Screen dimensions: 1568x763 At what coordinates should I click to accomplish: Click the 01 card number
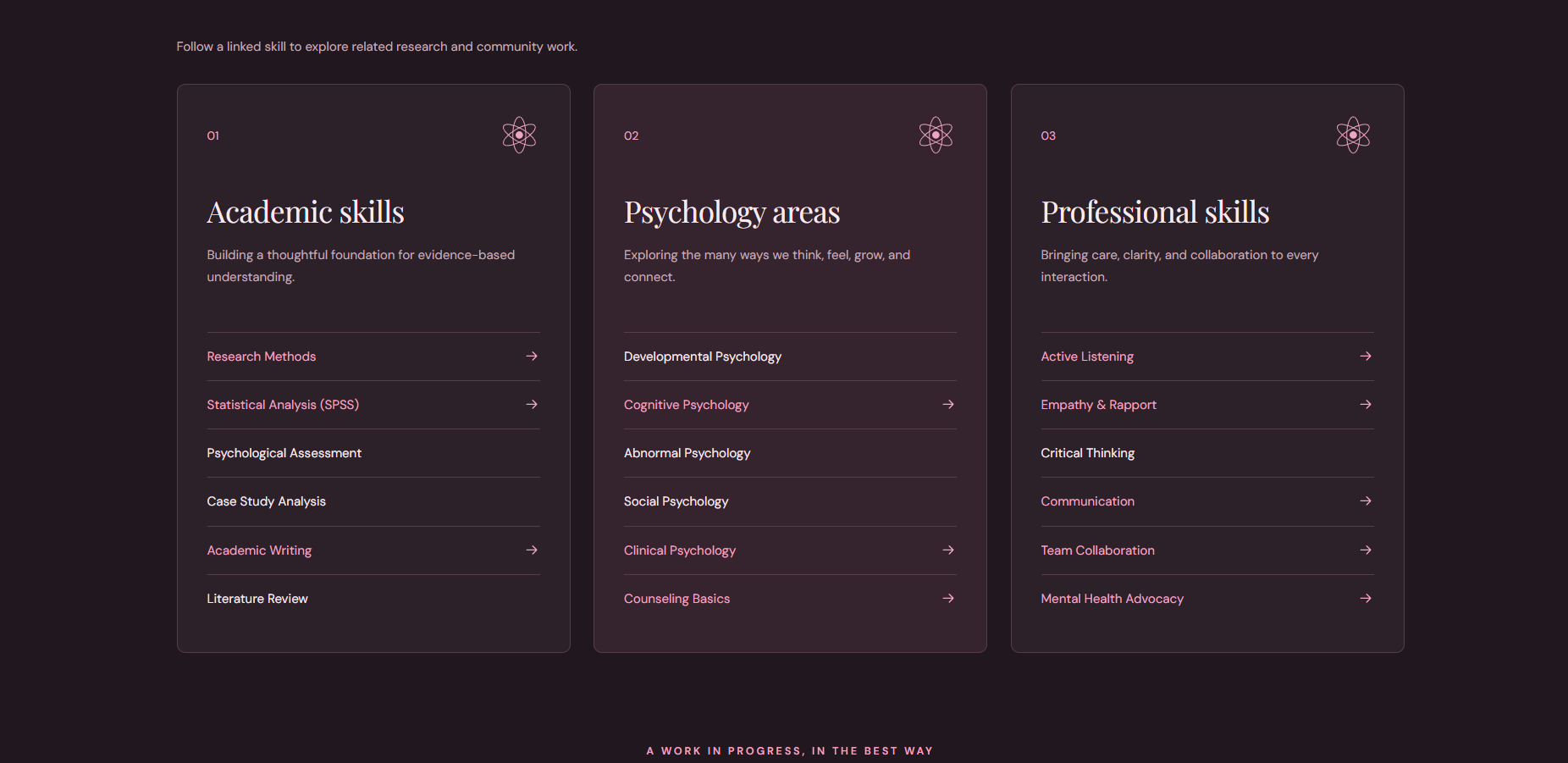click(x=213, y=135)
